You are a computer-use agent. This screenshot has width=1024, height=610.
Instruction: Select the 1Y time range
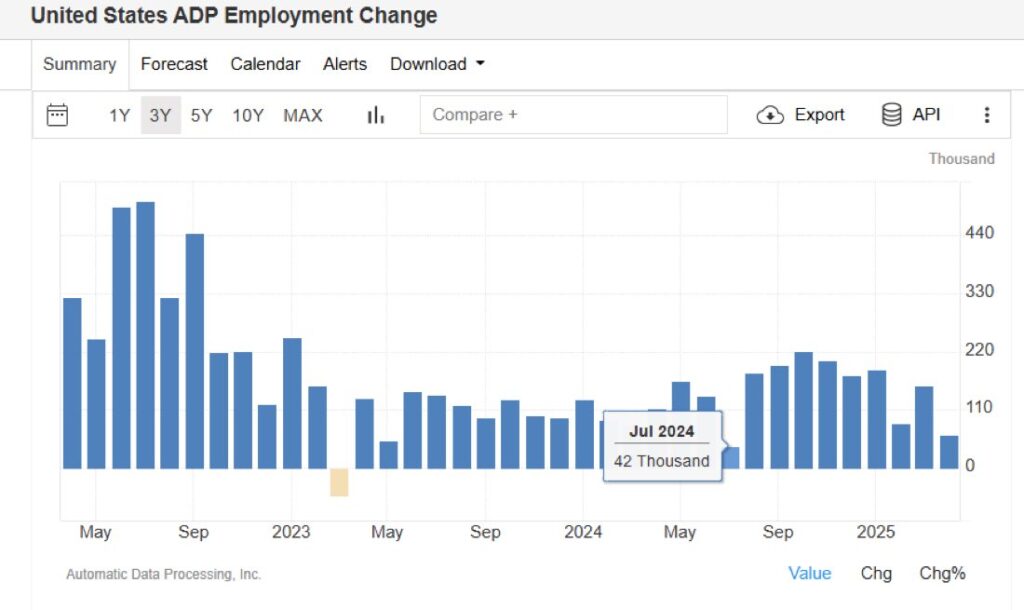[x=118, y=114]
